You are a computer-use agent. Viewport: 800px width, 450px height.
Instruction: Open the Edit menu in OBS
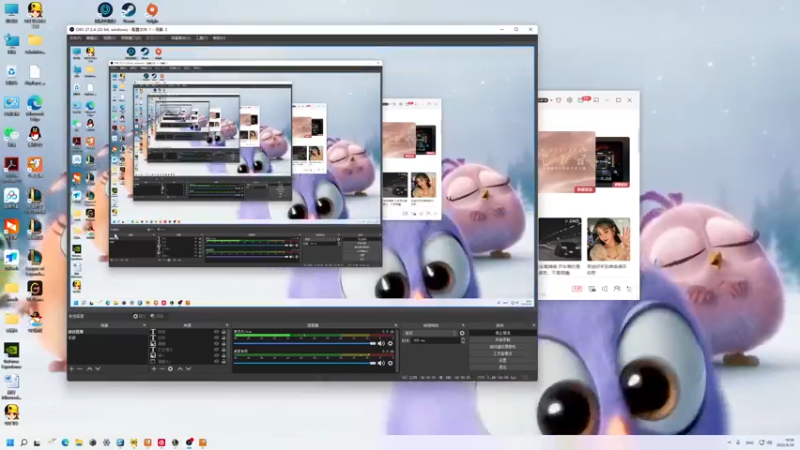92,38
